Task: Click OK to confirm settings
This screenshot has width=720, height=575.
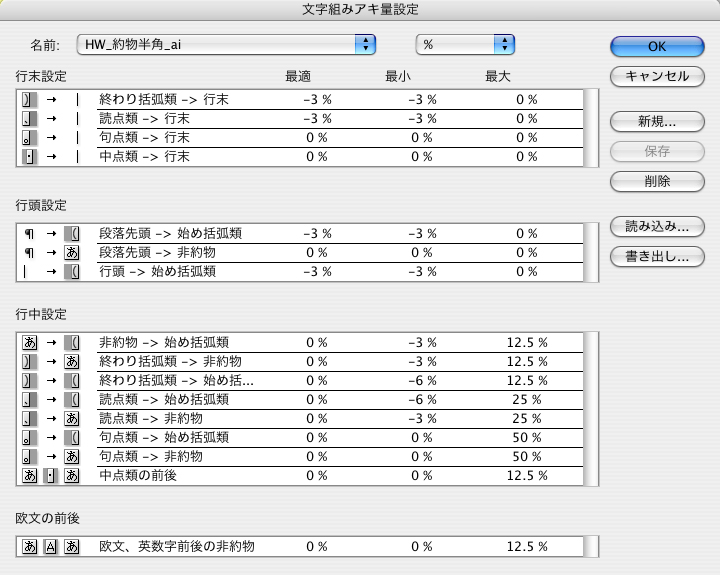Action: [x=656, y=46]
